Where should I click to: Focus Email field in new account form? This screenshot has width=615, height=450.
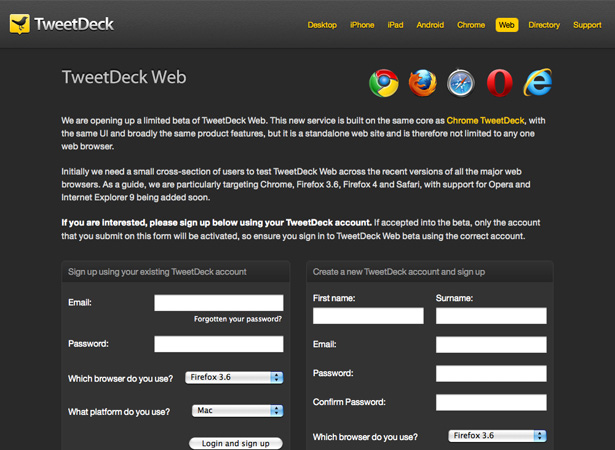tap(491, 344)
